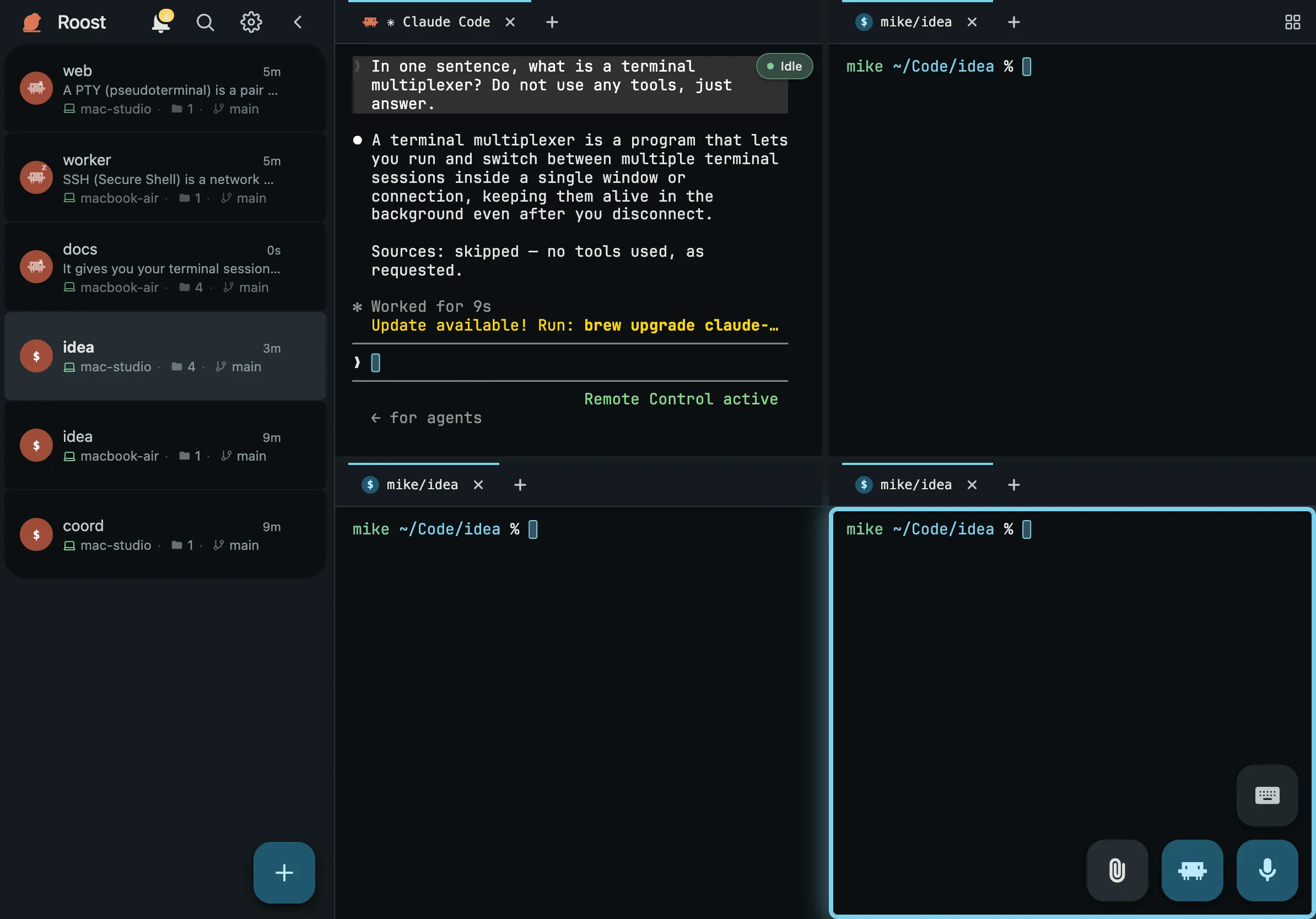
Task: Click the laptop icon on worker card
Action: [69, 198]
